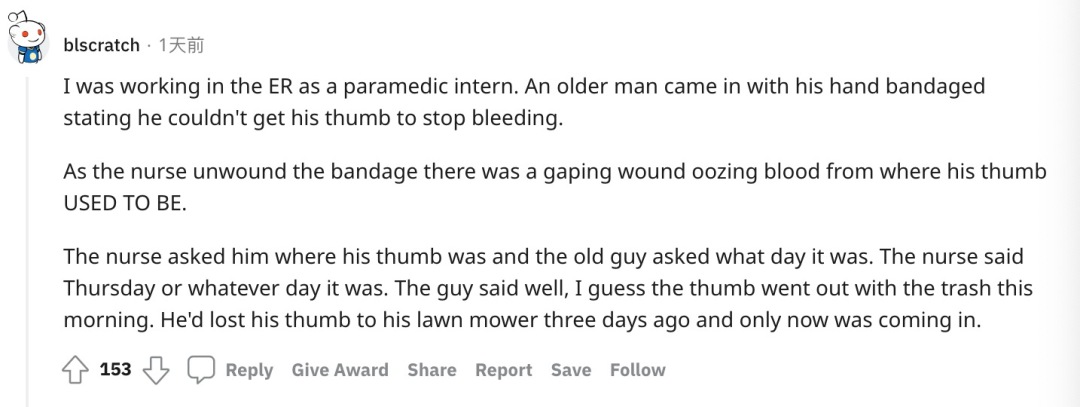
Task: Report the comment
Action: click(503, 370)
